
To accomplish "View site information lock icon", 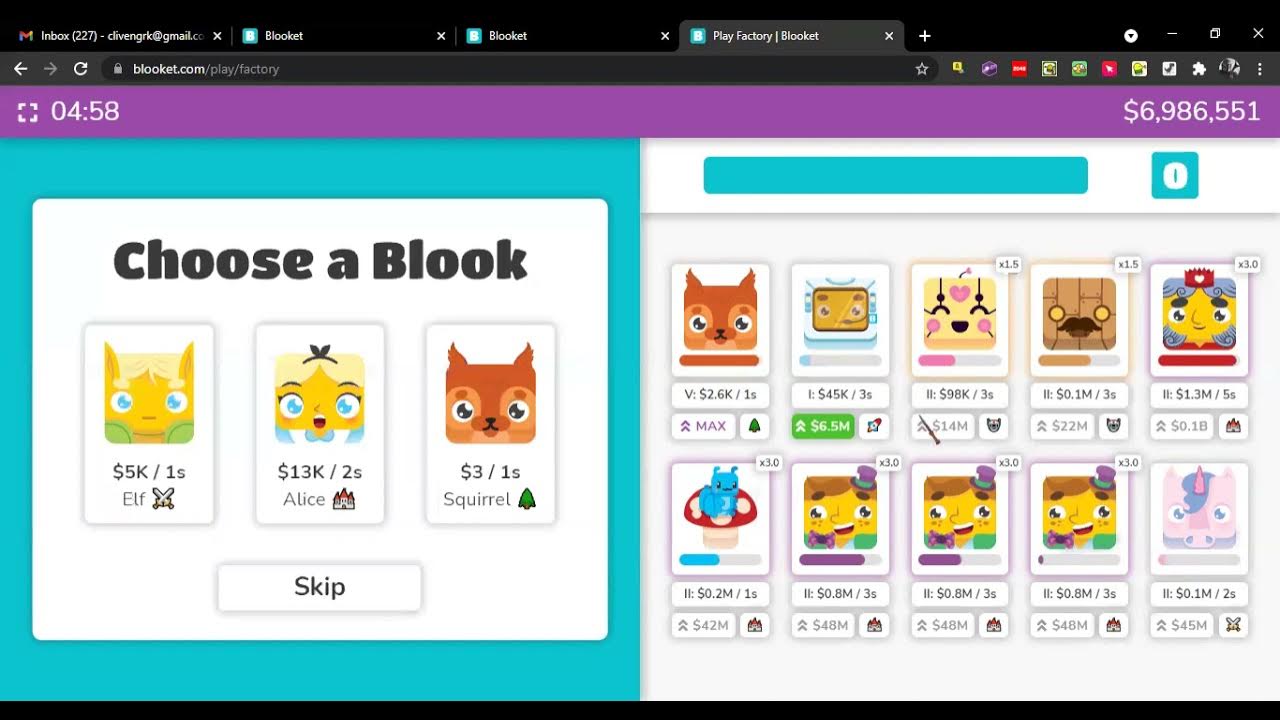I will click(x=118, y=69).
